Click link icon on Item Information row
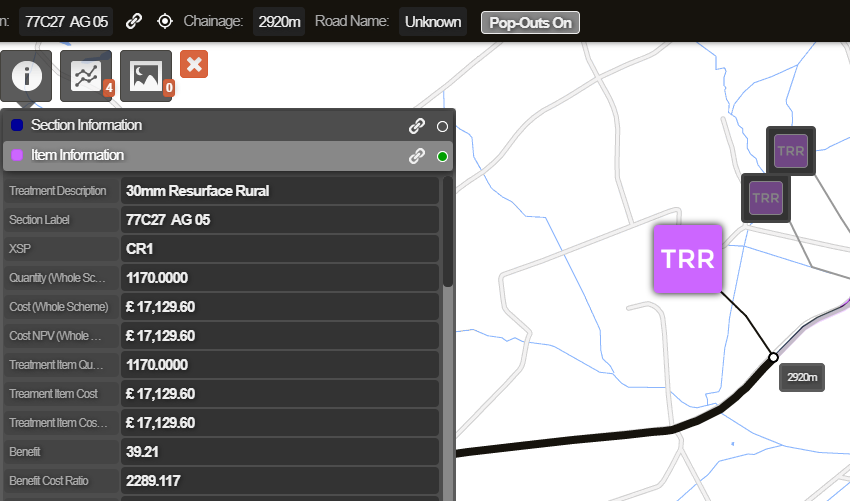Image resolution: width=850 pixels, height=501 pixels. (417, 156)
